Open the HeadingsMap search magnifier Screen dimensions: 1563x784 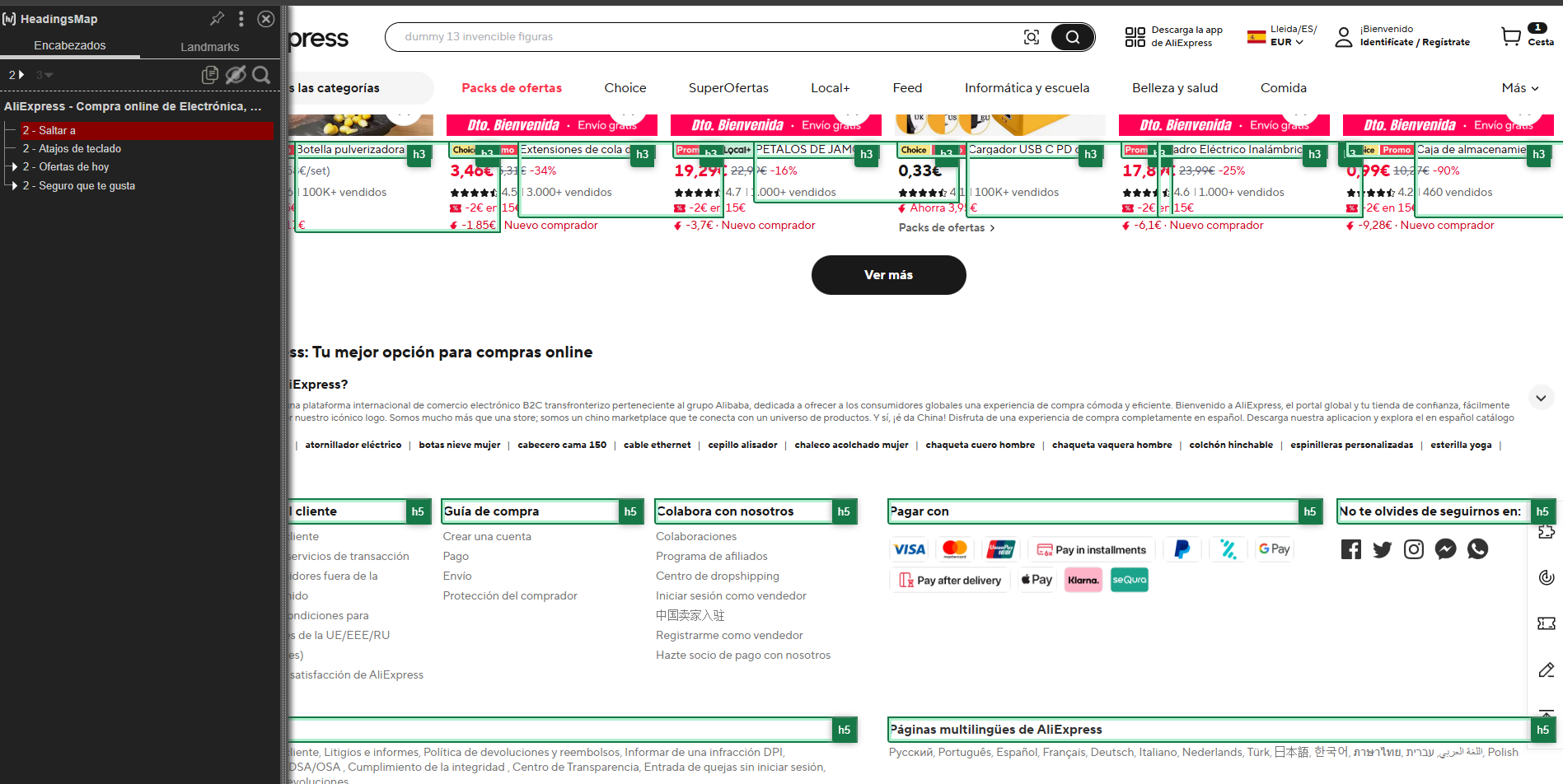[x=261, y=75]
